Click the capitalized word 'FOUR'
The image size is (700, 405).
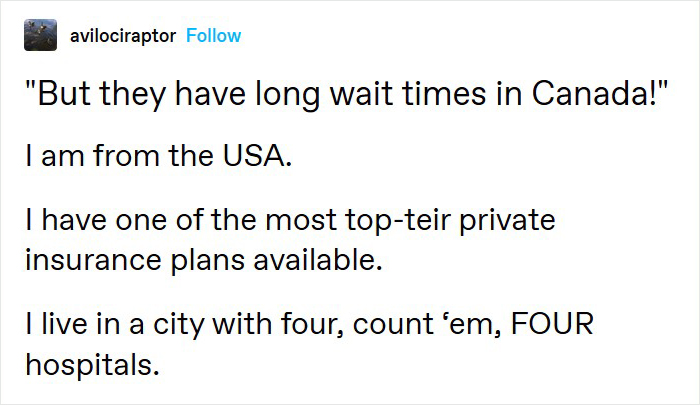[x=552, y=323]
